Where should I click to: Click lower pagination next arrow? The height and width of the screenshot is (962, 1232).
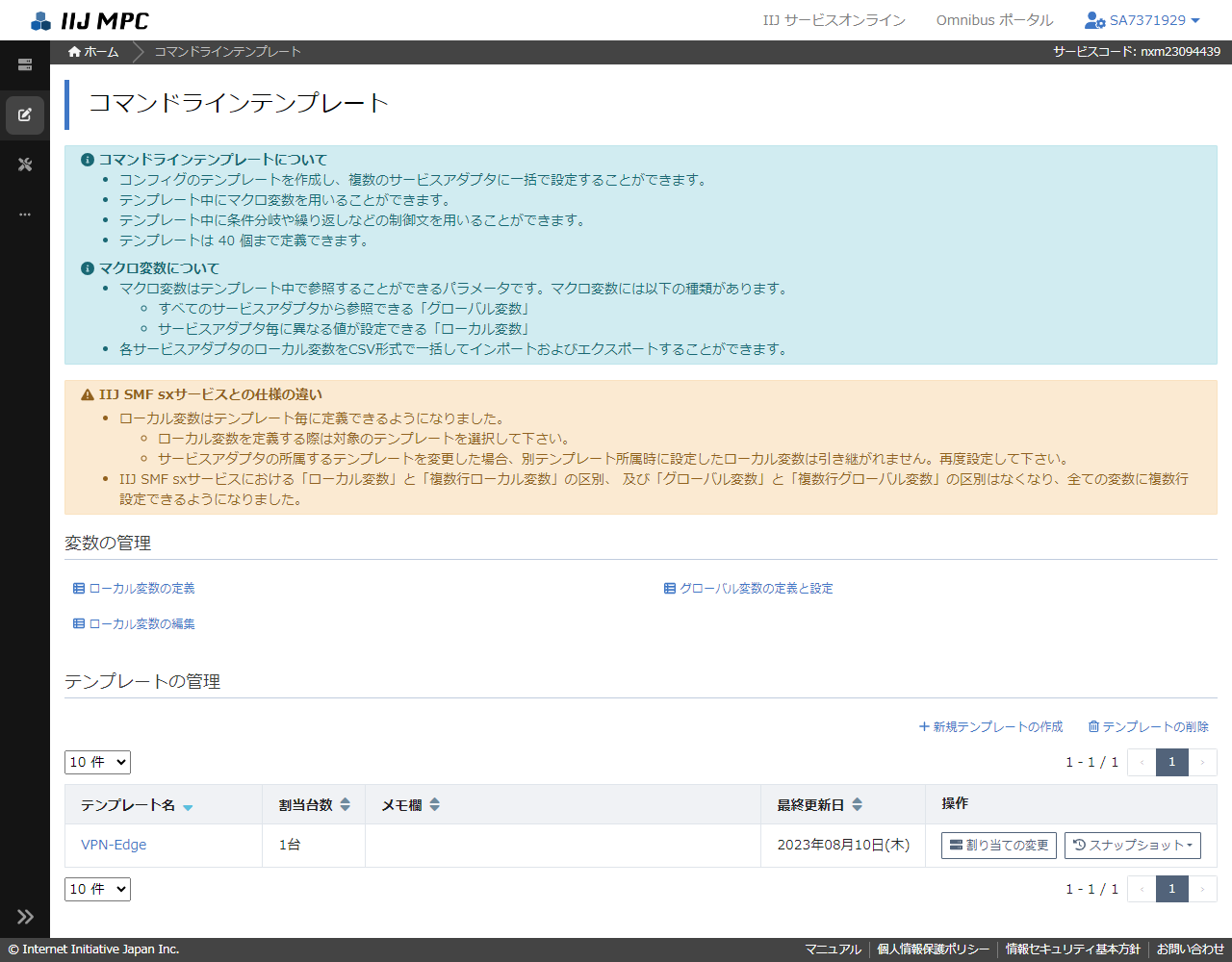[1202, 889]
